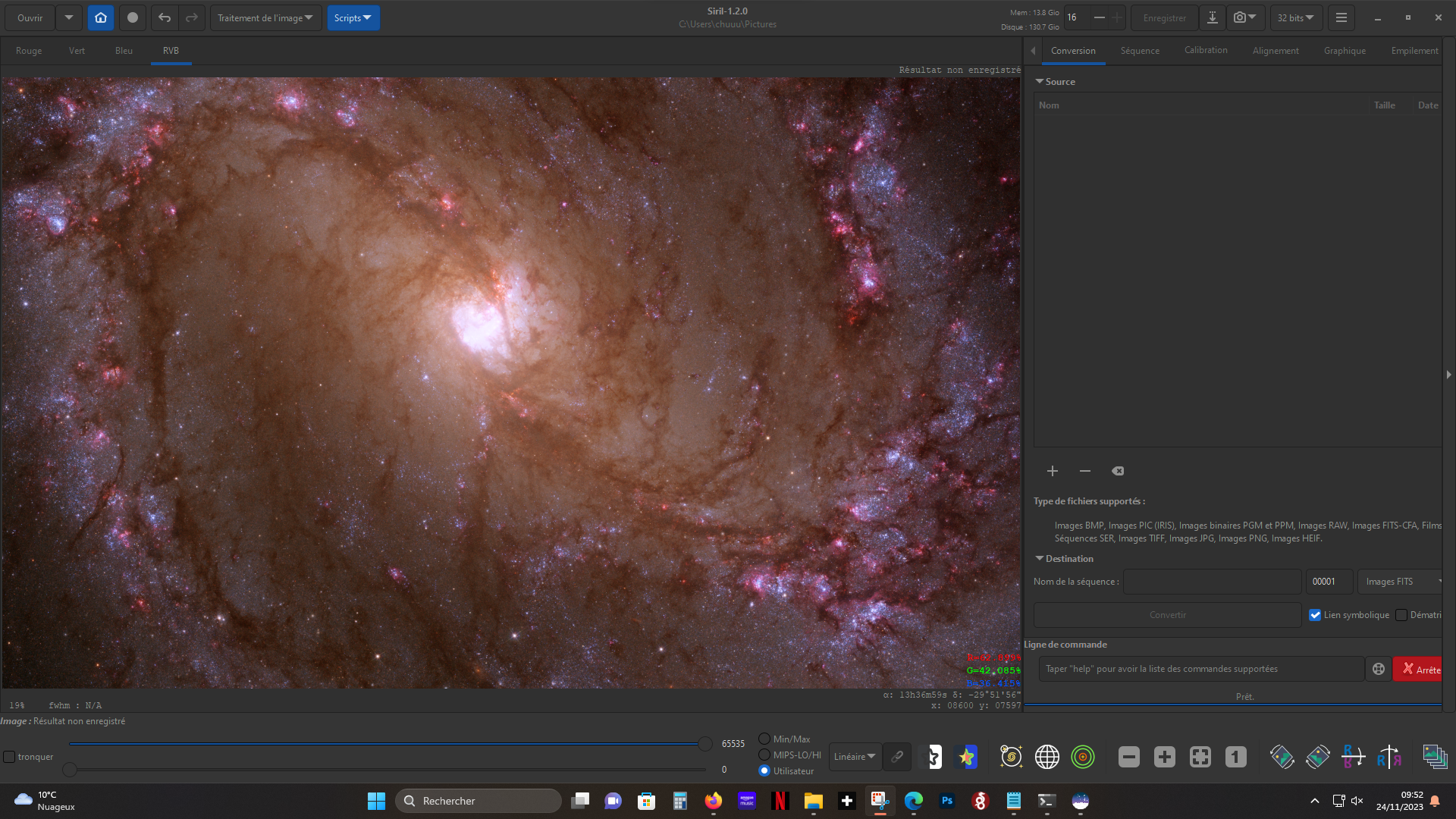Select MIPS-LO/HI display mode
The width and height of the screenshot is (1456, 819).
[x=764, y=755]
